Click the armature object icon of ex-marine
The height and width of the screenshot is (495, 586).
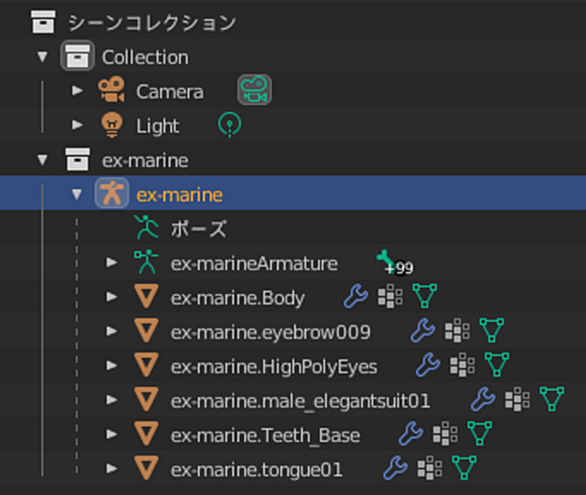click(112, 193)
